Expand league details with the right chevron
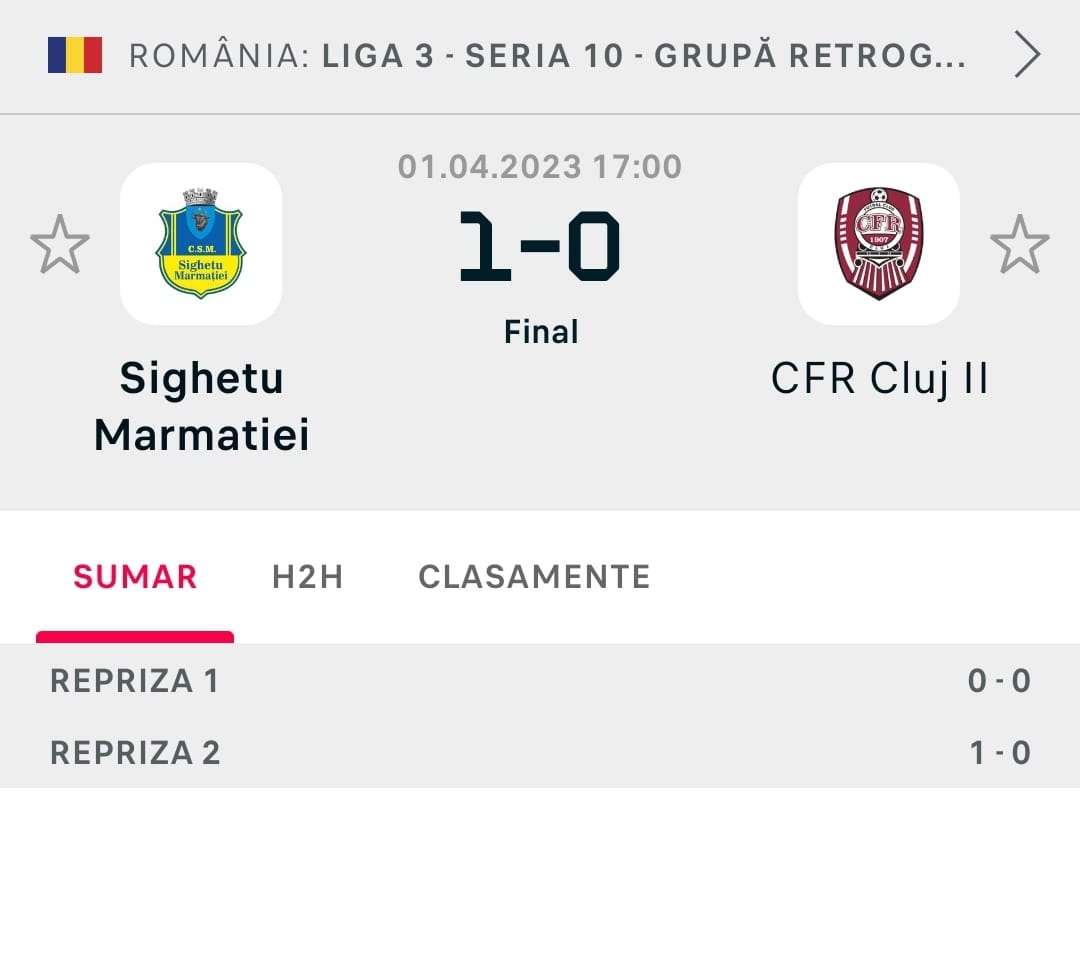This screenshot has width=1080, height=963. point(1027,56)
